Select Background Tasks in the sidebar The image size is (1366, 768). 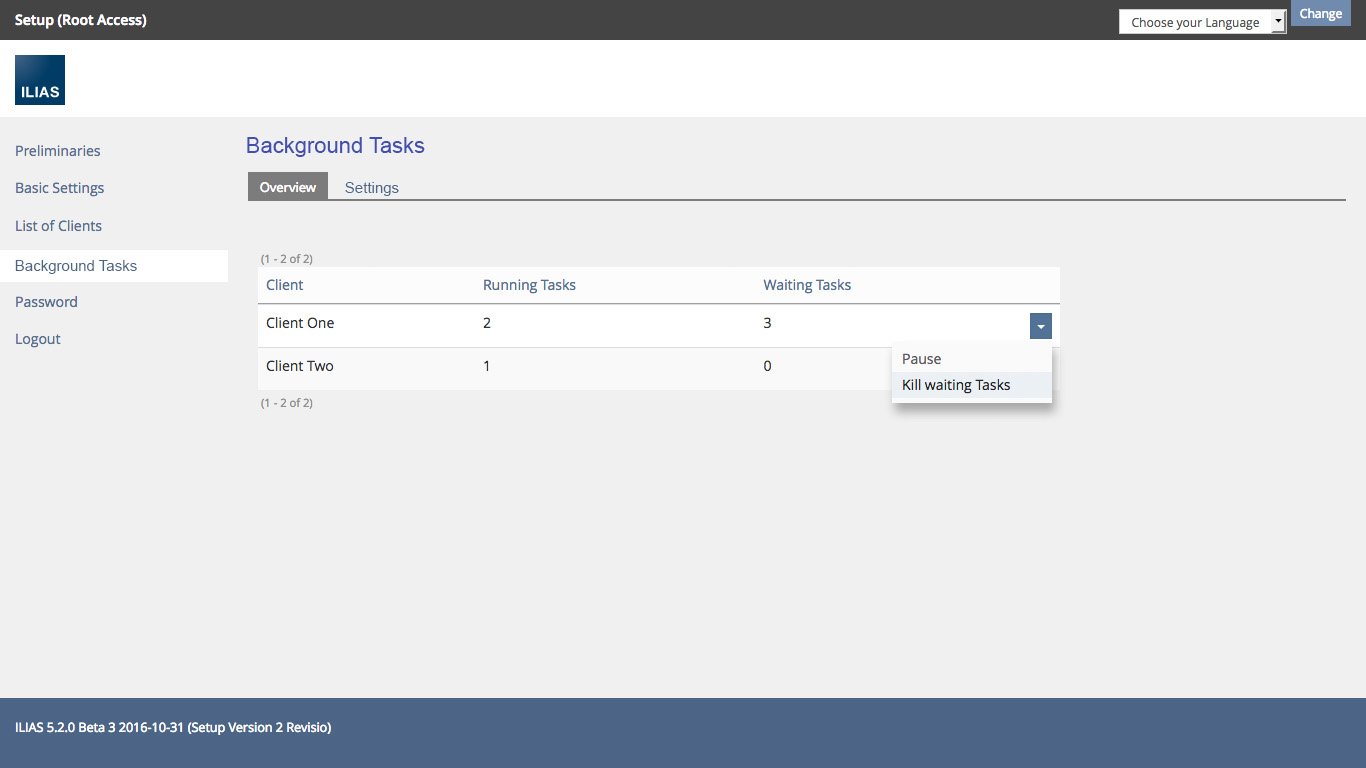click(x=76, y=266)
